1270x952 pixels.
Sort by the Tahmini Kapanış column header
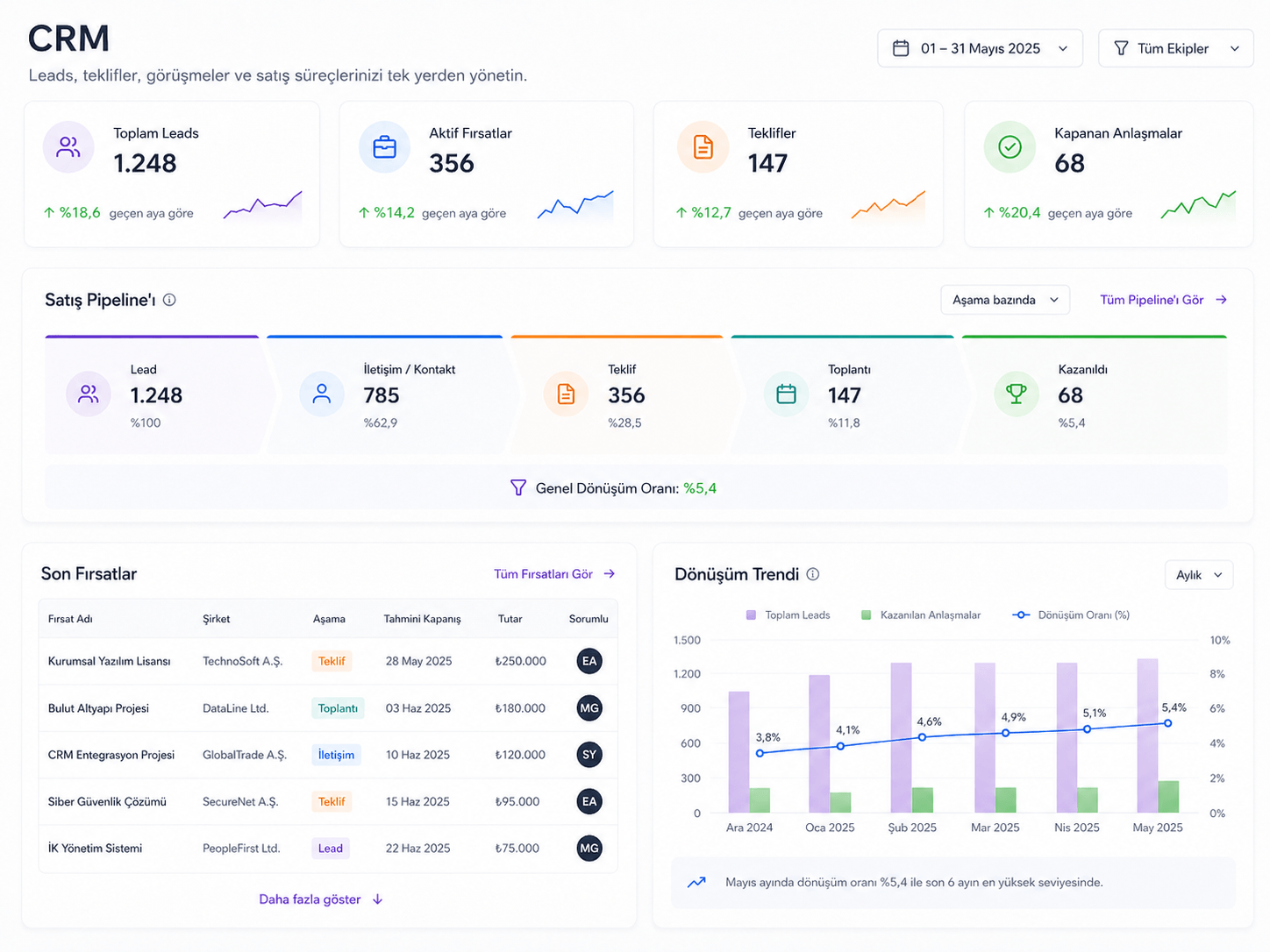422,619
